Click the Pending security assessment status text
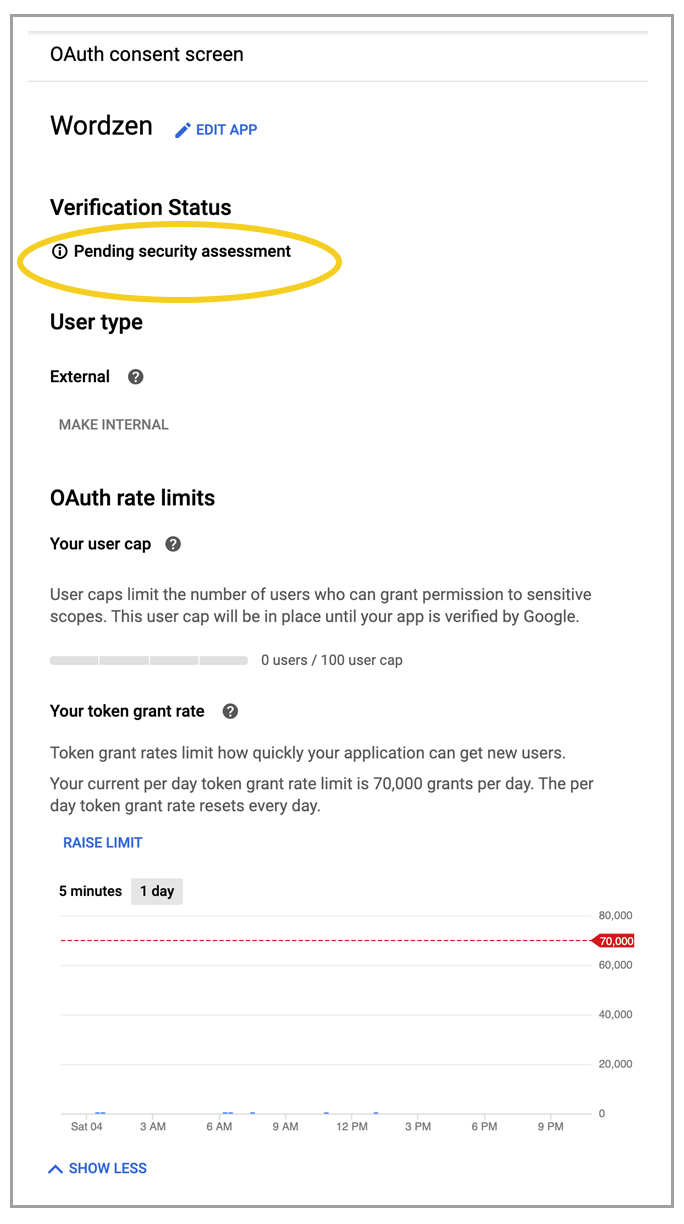This screenshot has height=1224, width=684. pyautogui.click(x=182, y=251)
